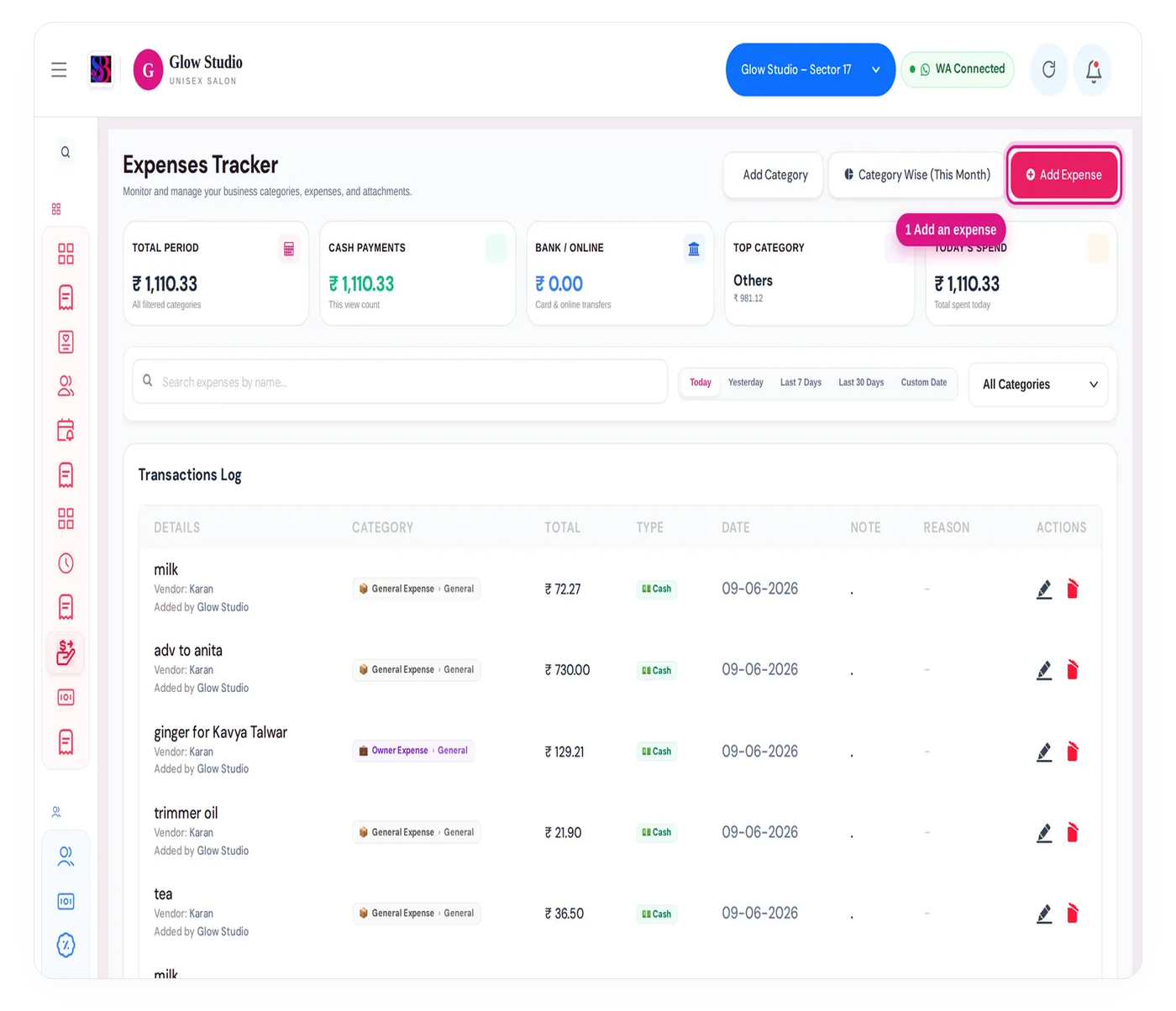The height and width of the screenshot is (1011, 1176).
Task: Click the Add Category button
Action: (x=774, y=175)
